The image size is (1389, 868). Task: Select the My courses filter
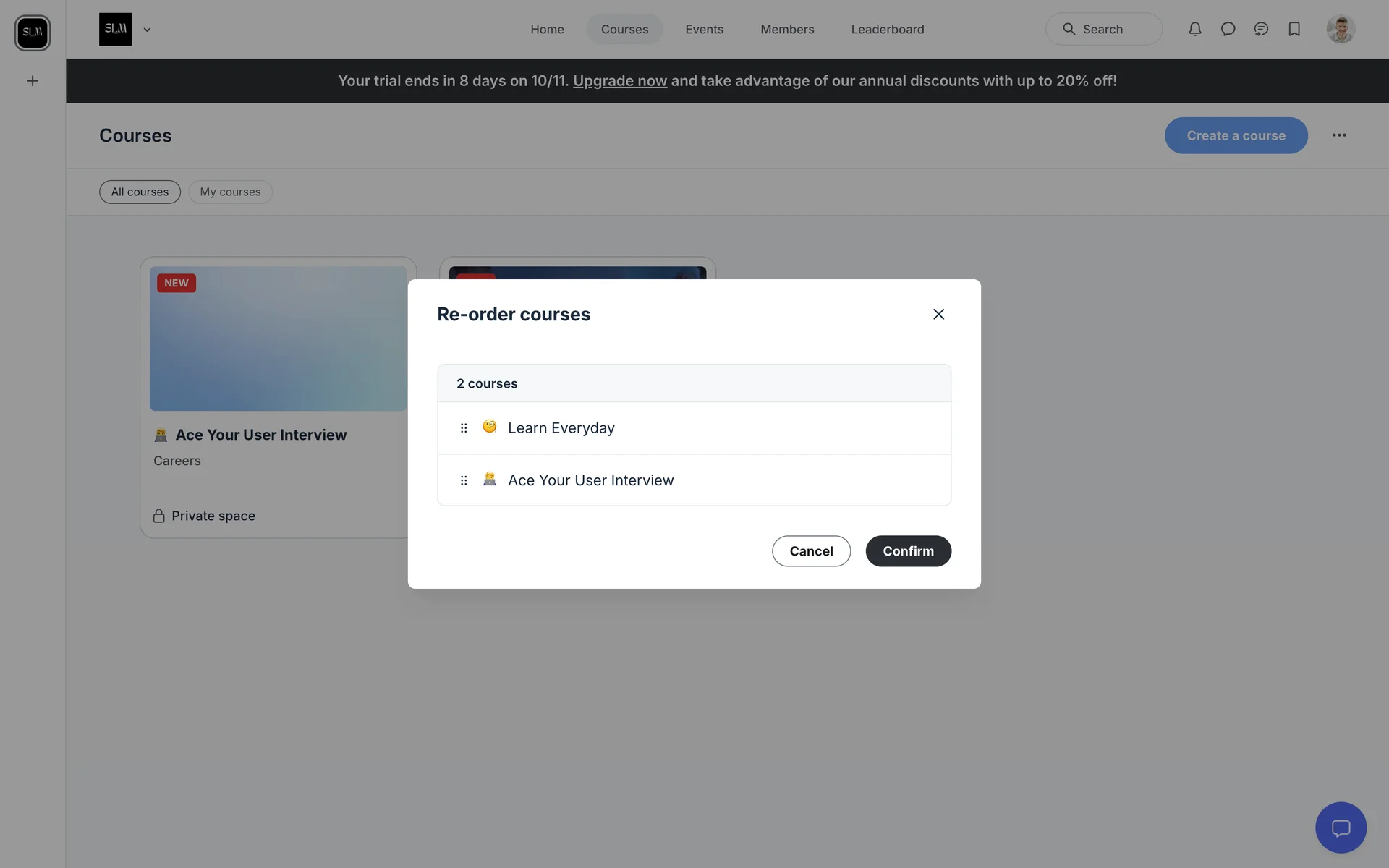[230, 192]
